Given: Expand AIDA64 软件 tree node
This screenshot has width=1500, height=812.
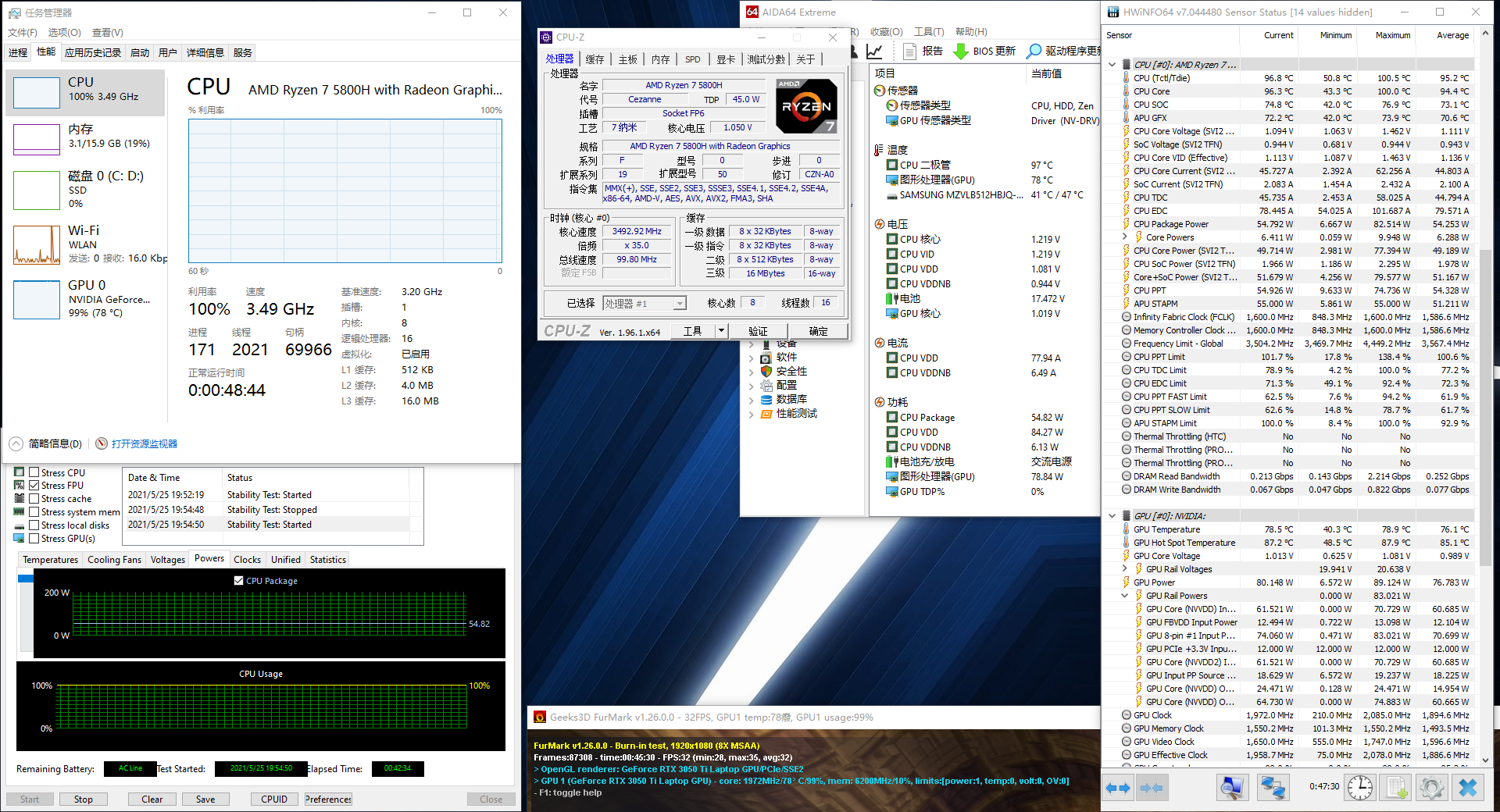Looking at the screenshot, I should tap(752, 358).
